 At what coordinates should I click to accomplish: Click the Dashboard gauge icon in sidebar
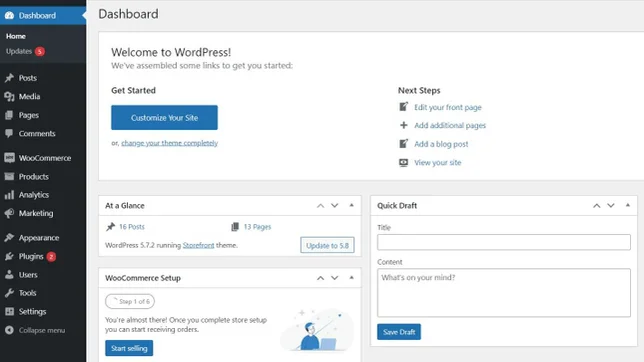(9, 16)
